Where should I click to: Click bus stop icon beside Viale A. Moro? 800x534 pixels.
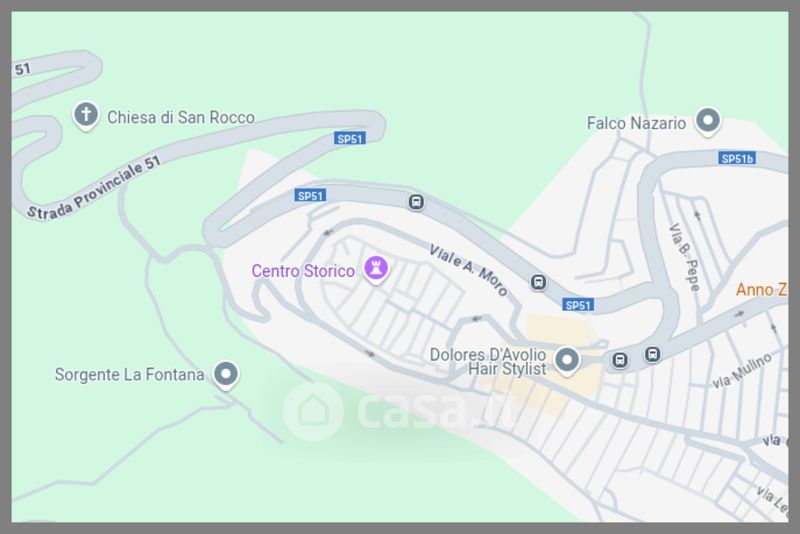(x=538, y=282)
